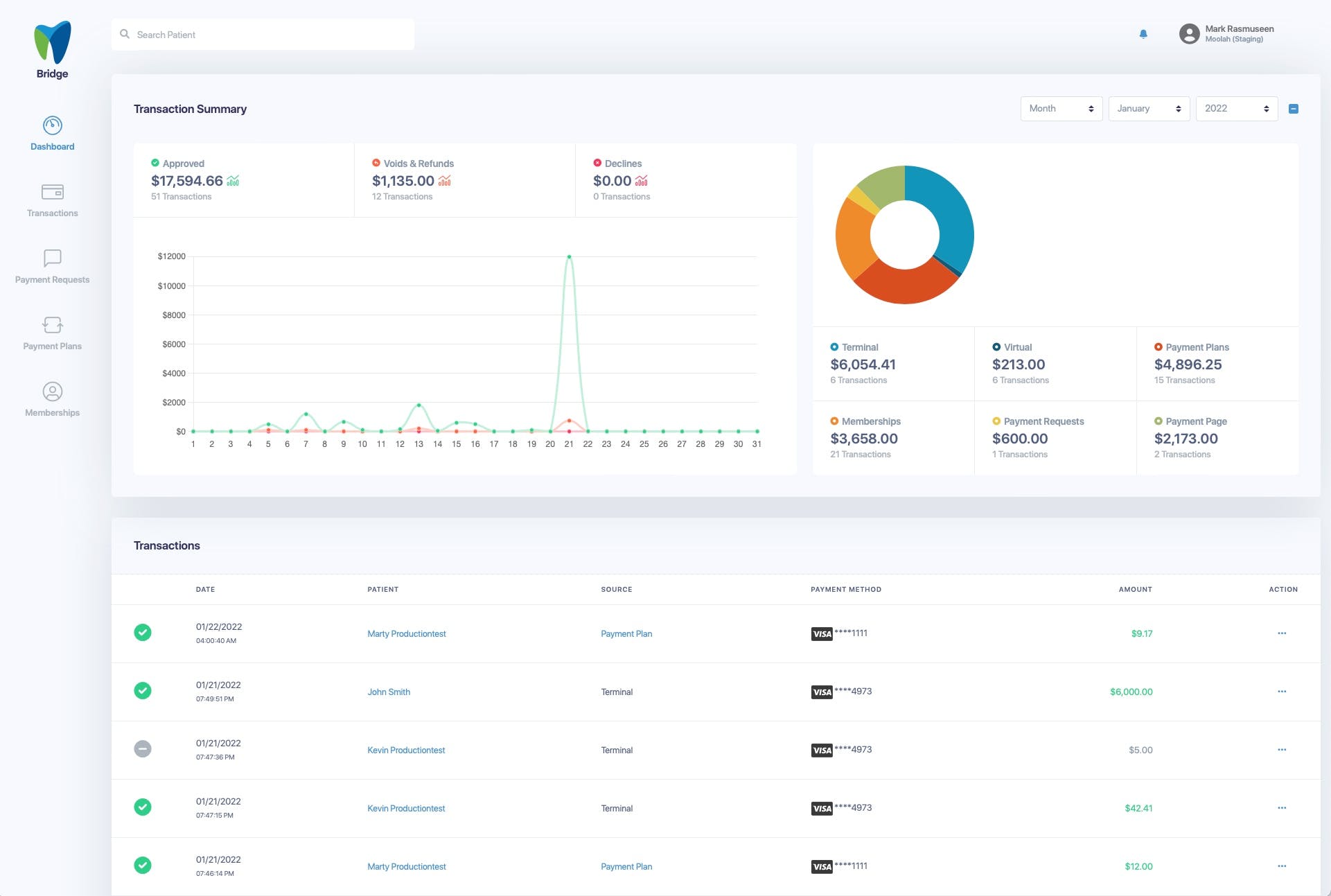This screenshot has width=1331, height=896.
Task: Open Transactions from the sidebar
Action: (x=53, y=192)
